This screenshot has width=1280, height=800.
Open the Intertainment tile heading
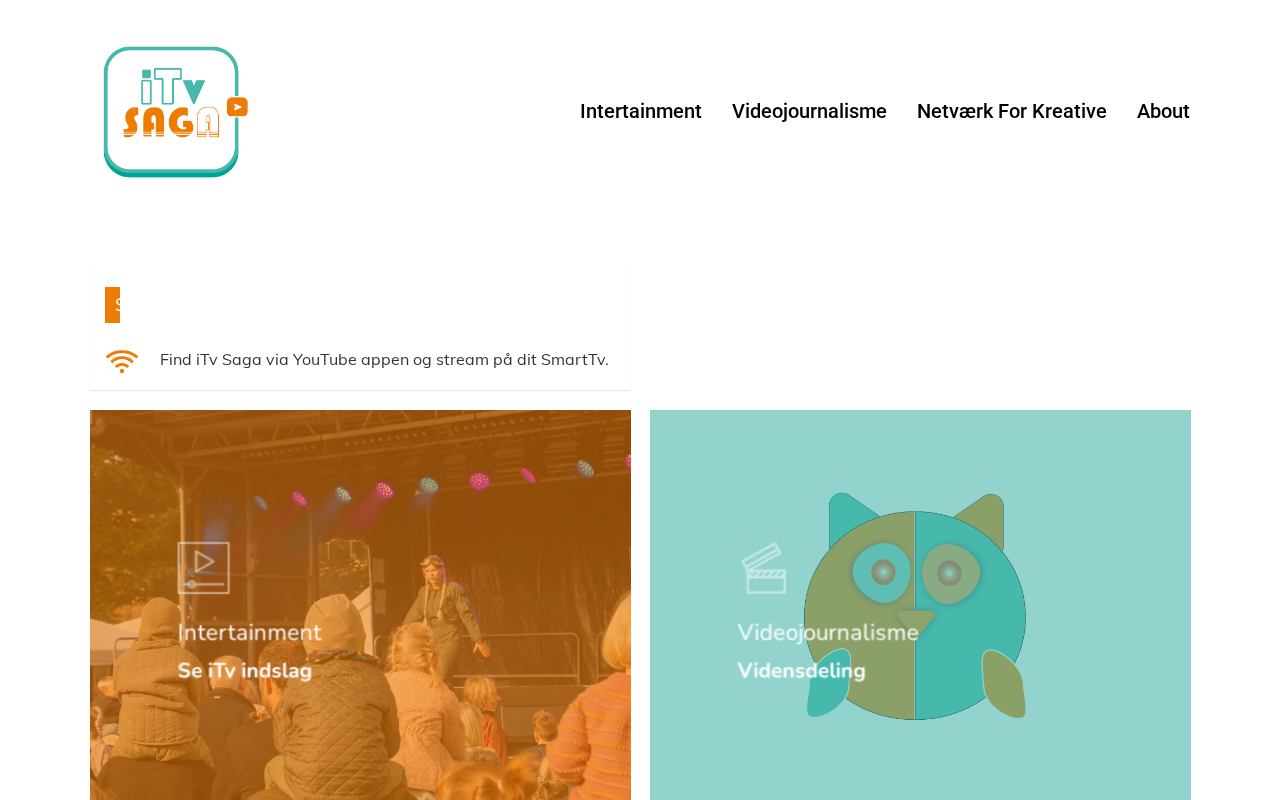[x=250, y=633]
